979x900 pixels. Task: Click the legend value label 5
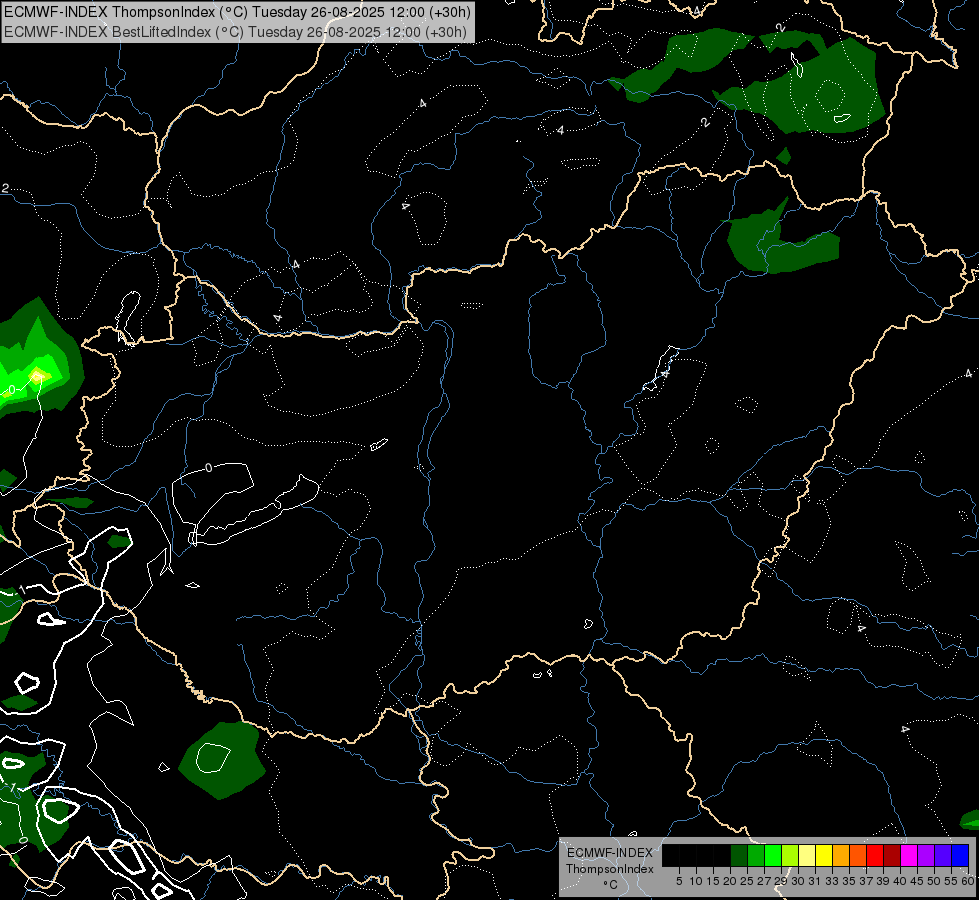[x=679, y=881]
